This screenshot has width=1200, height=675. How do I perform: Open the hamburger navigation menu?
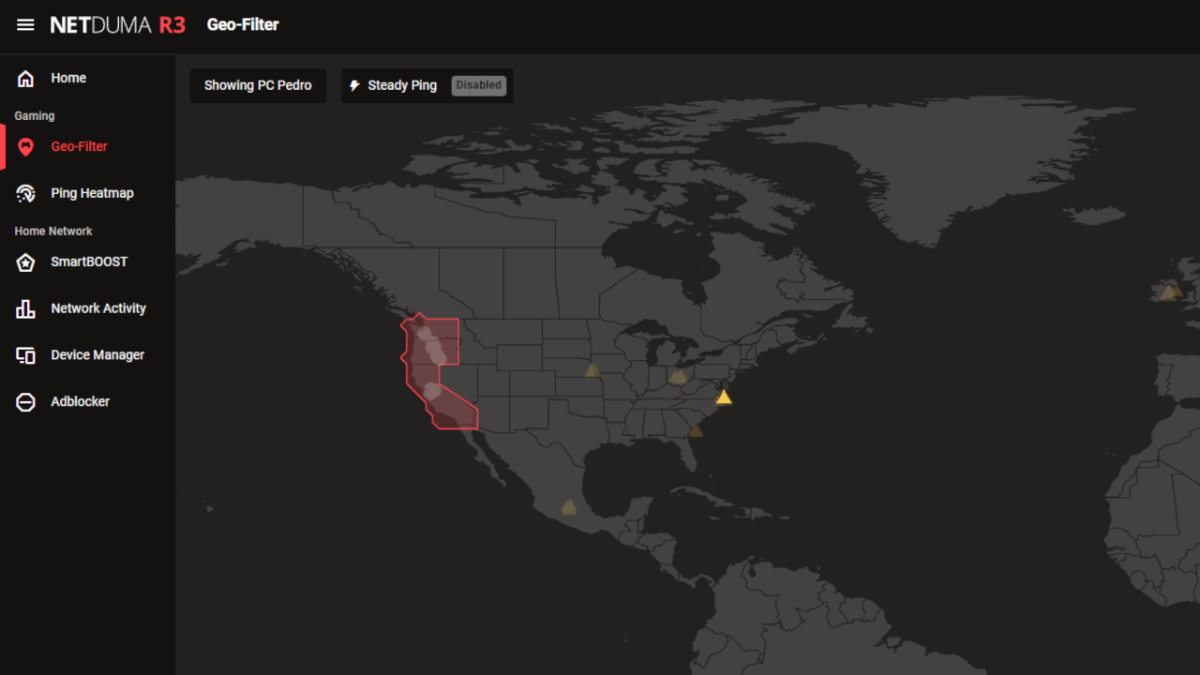click(25, 25)
